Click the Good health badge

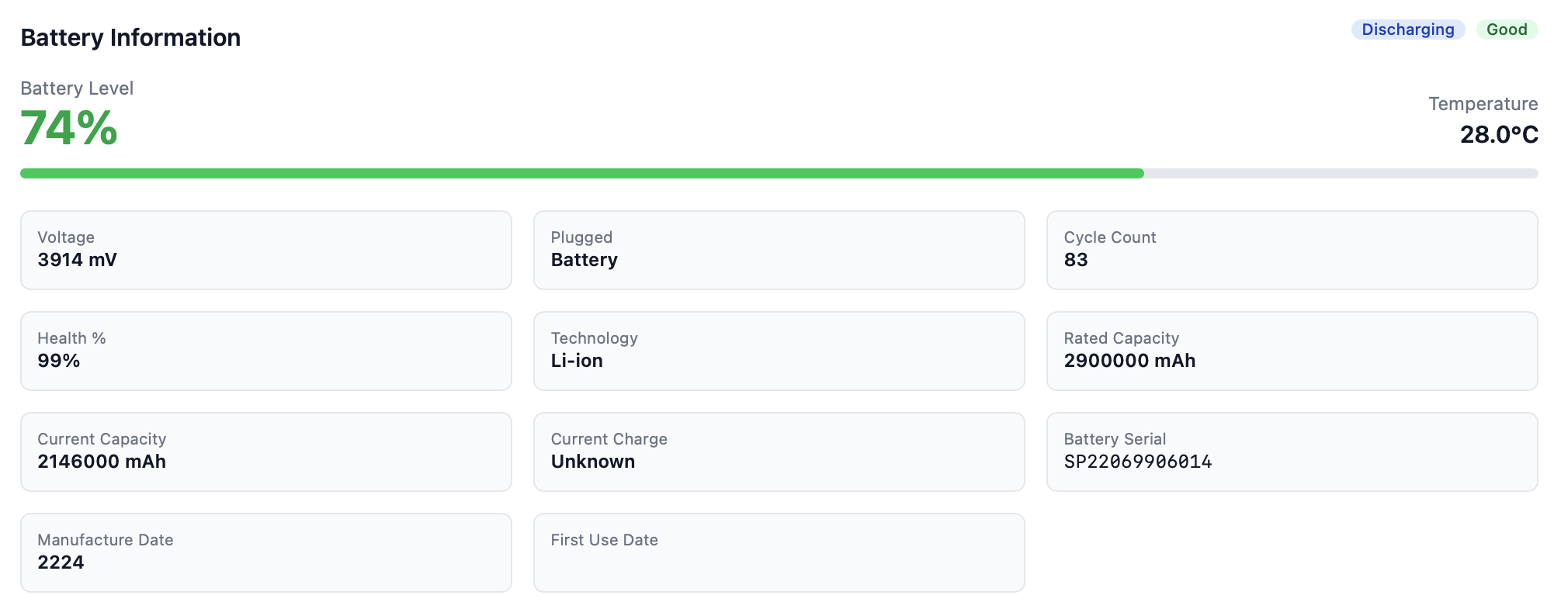[1506, 29]
